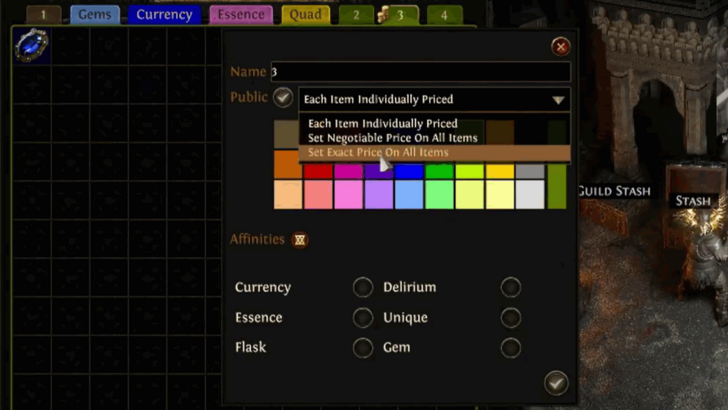728x410 pixels.
Task: Enable Essence affinity
Action: pos(363,318)
